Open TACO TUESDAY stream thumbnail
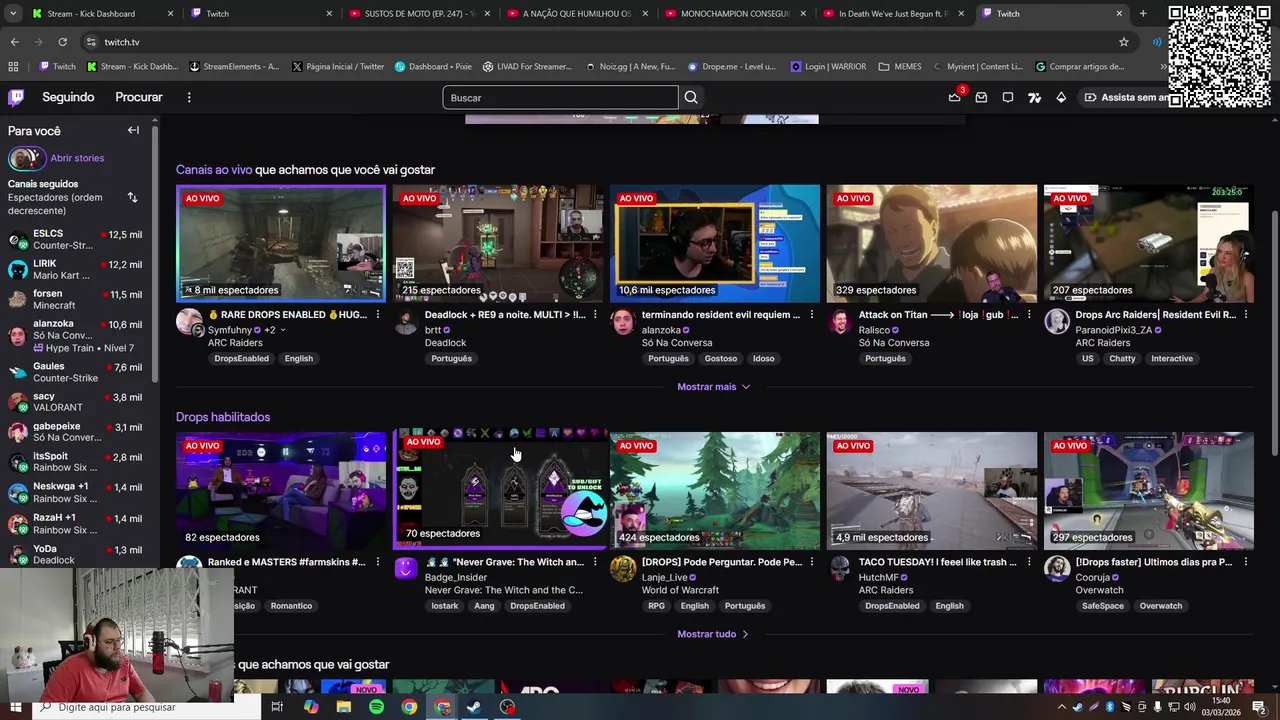This screenshot has width=1280, height=720. pos(932,491)
